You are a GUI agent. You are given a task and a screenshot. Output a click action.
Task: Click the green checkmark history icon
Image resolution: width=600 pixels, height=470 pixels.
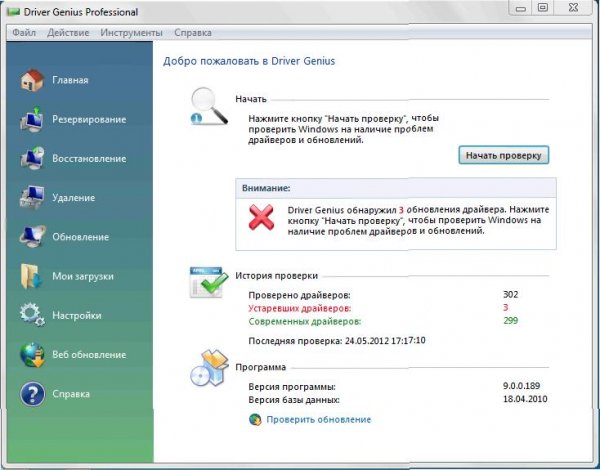pyautogui.click(x=209, y=282)
